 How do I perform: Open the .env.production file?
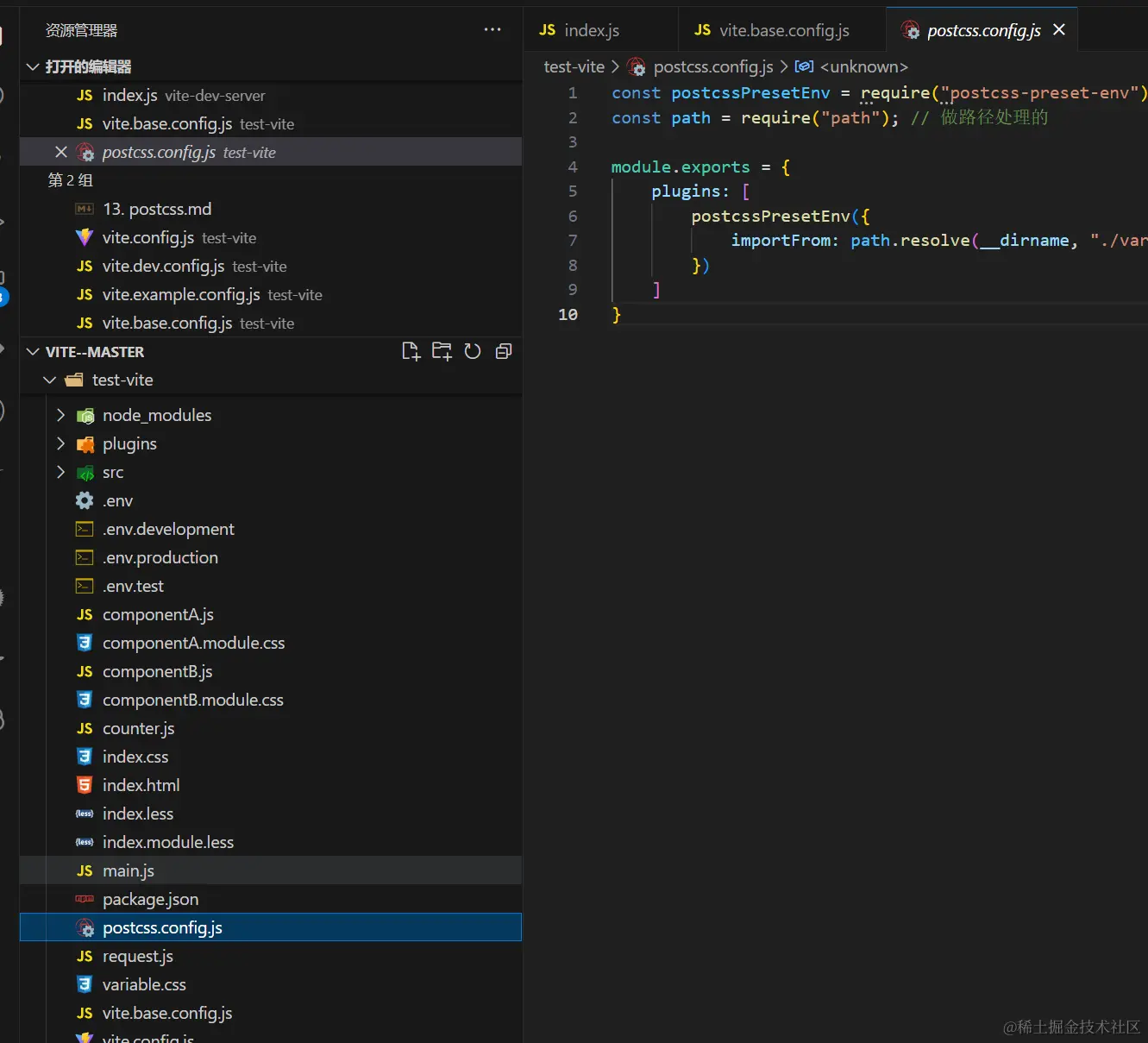[271, 557]
